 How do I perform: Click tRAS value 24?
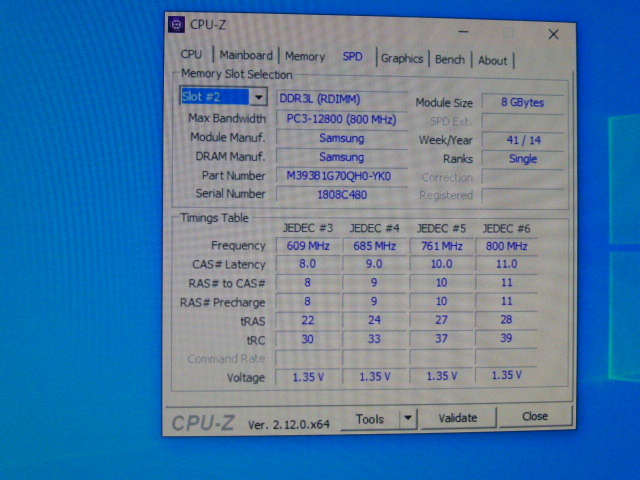(374, 320)
